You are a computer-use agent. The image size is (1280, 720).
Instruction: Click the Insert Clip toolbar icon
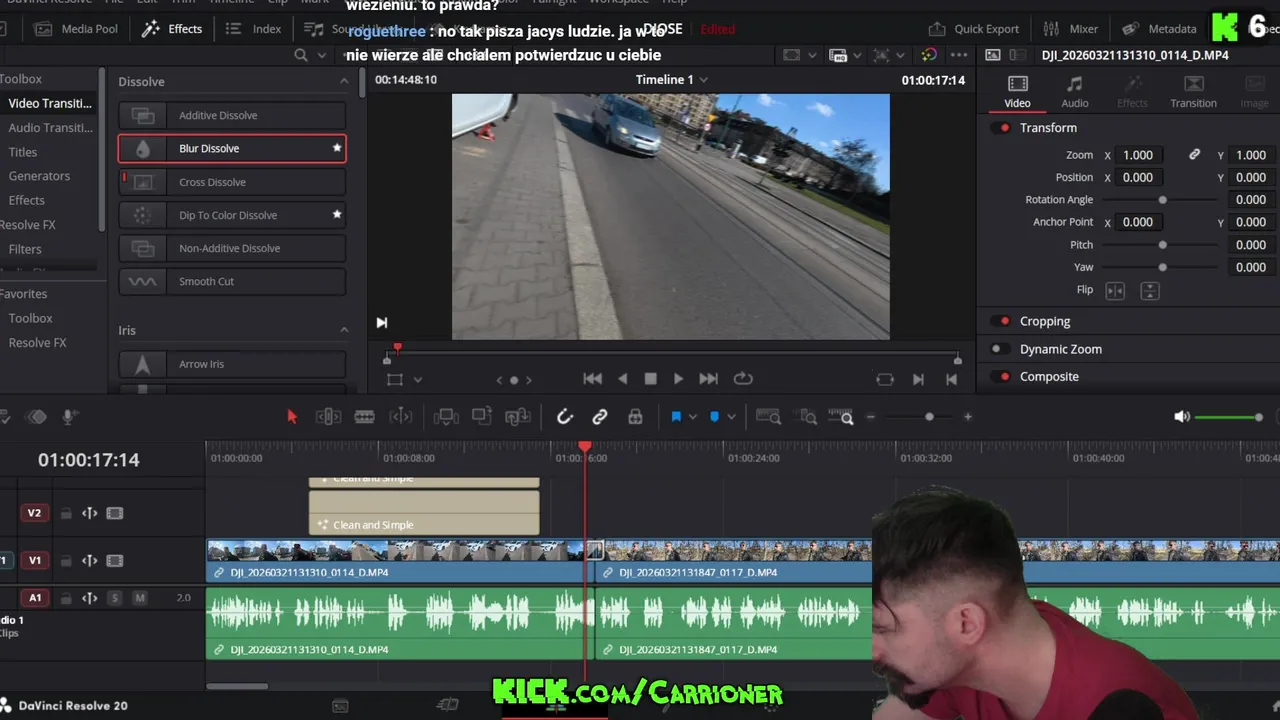tap(446, 417)
